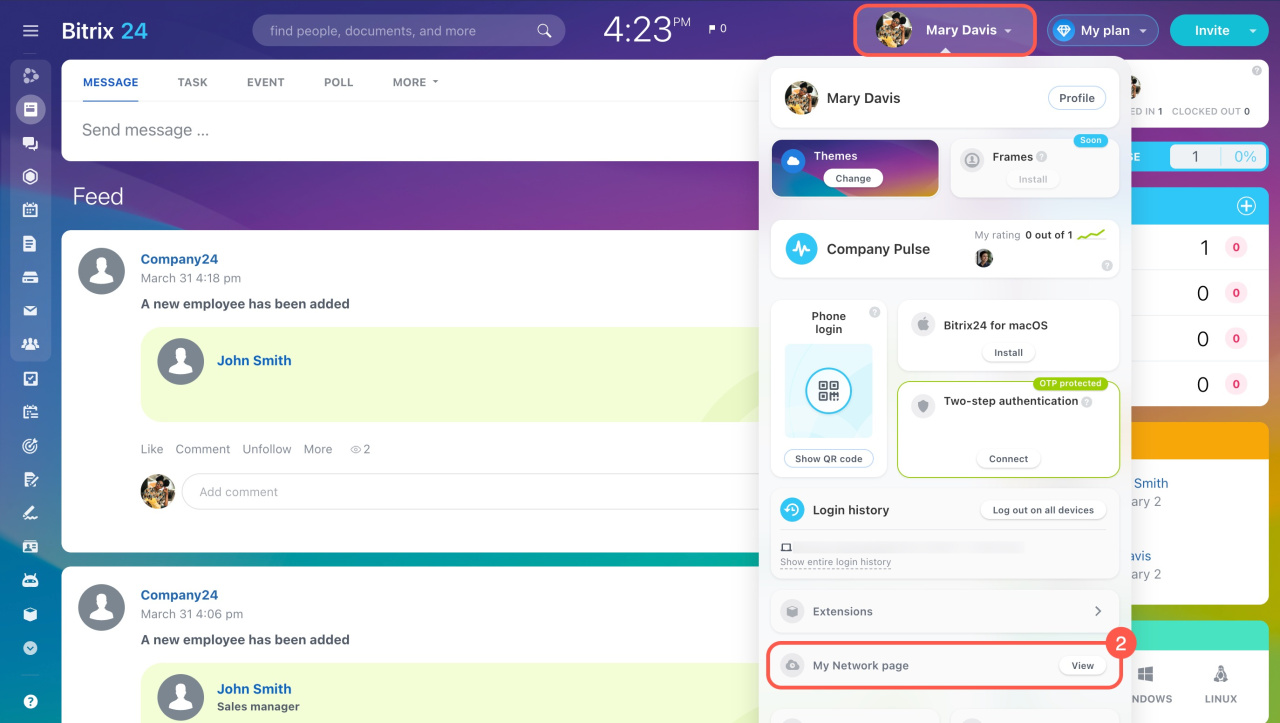Viewport: 1280px width, 723px height.
Task: Click Show QR code button
Action: coord(828,459)
